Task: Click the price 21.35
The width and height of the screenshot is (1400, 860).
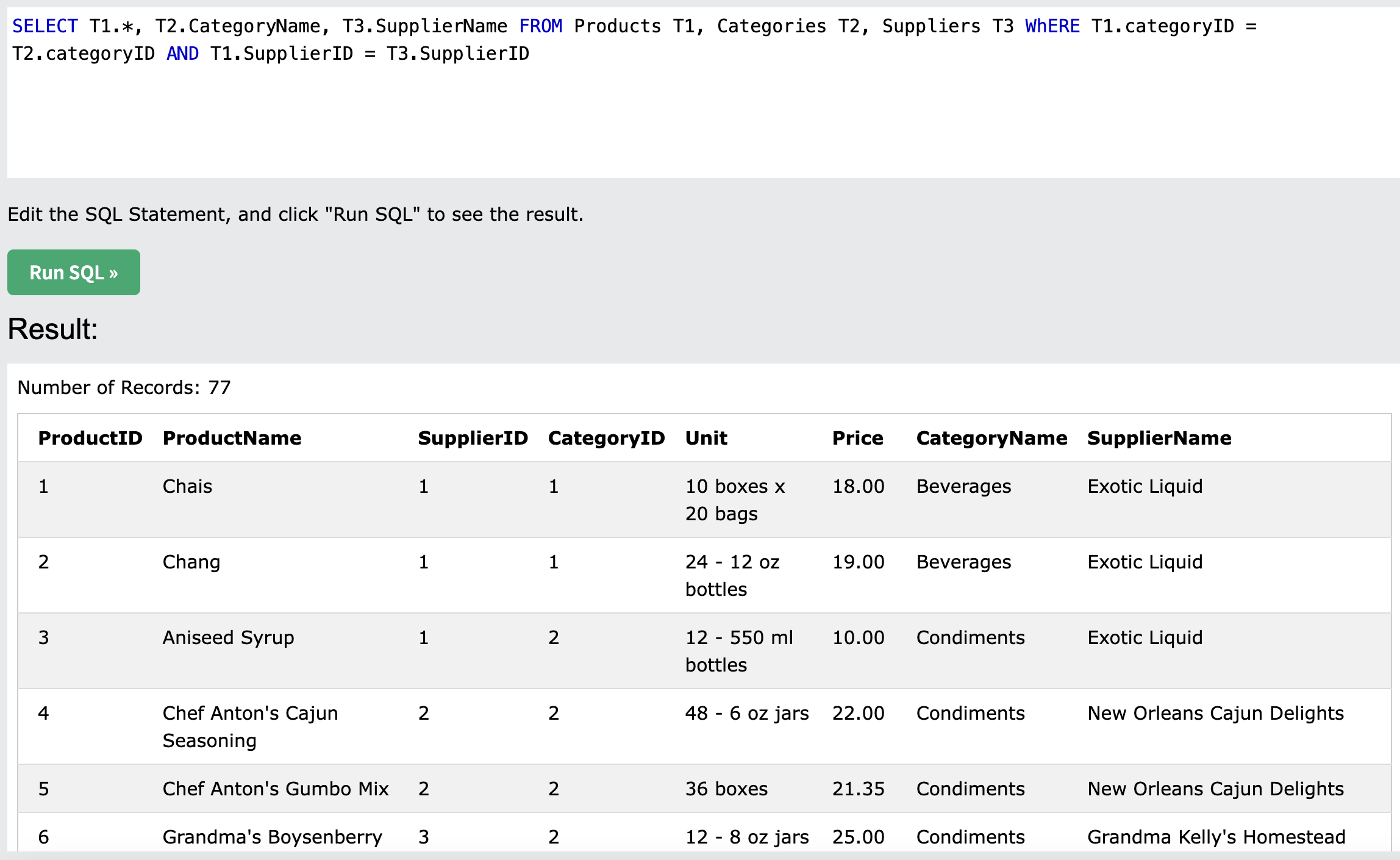Action: pos(858,789)
